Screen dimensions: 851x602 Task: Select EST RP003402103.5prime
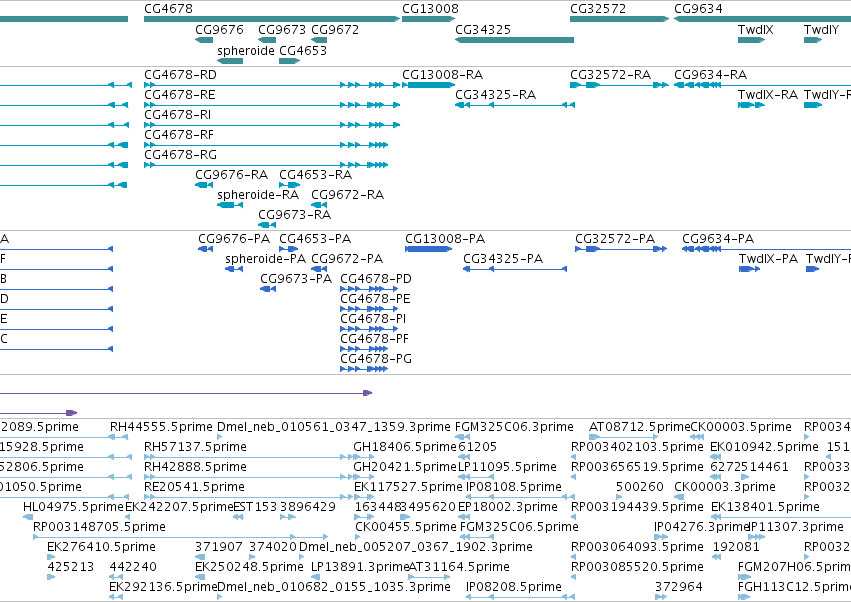click(637, 447)
